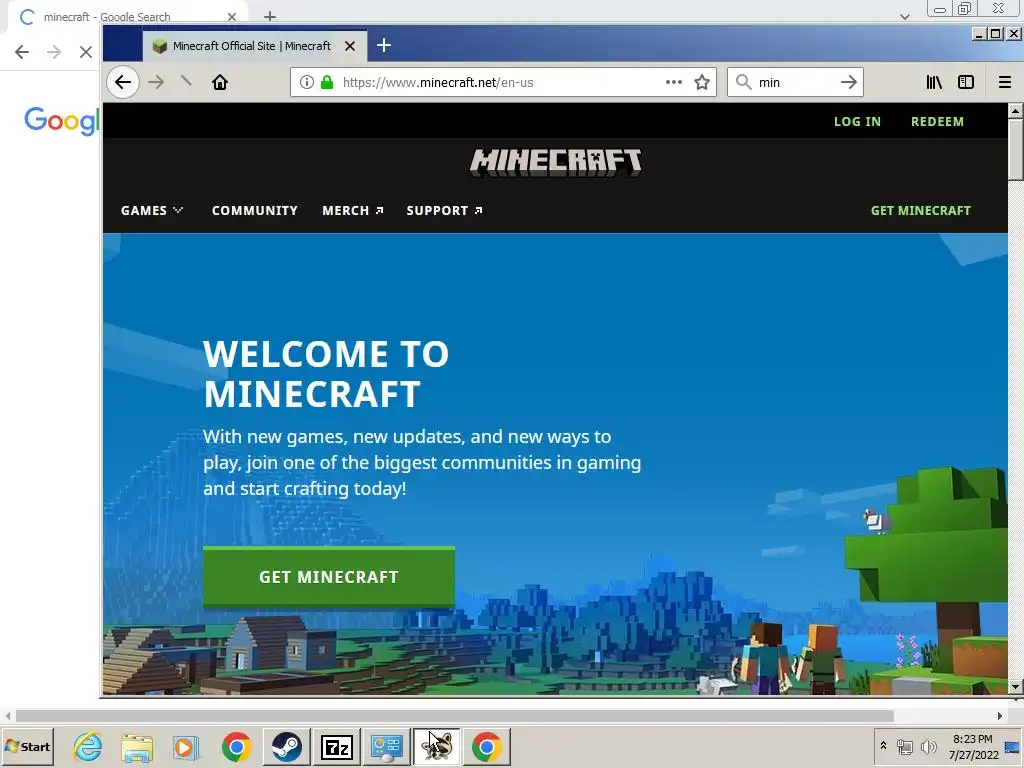Screen dimensions: 1024x768
Task: Click WELCOME TO MINECRAFT heading
Action: pos(326,374)
